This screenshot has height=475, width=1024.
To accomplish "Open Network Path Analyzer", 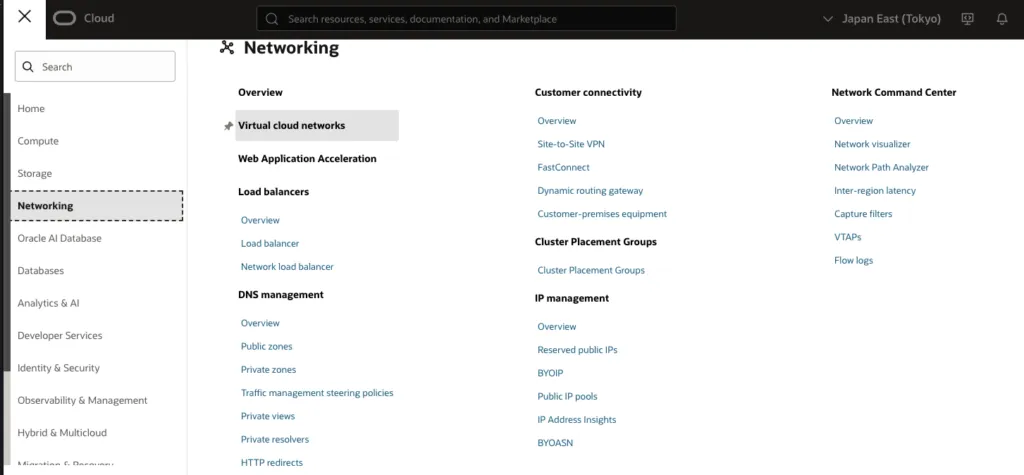I will coord(881,168).
